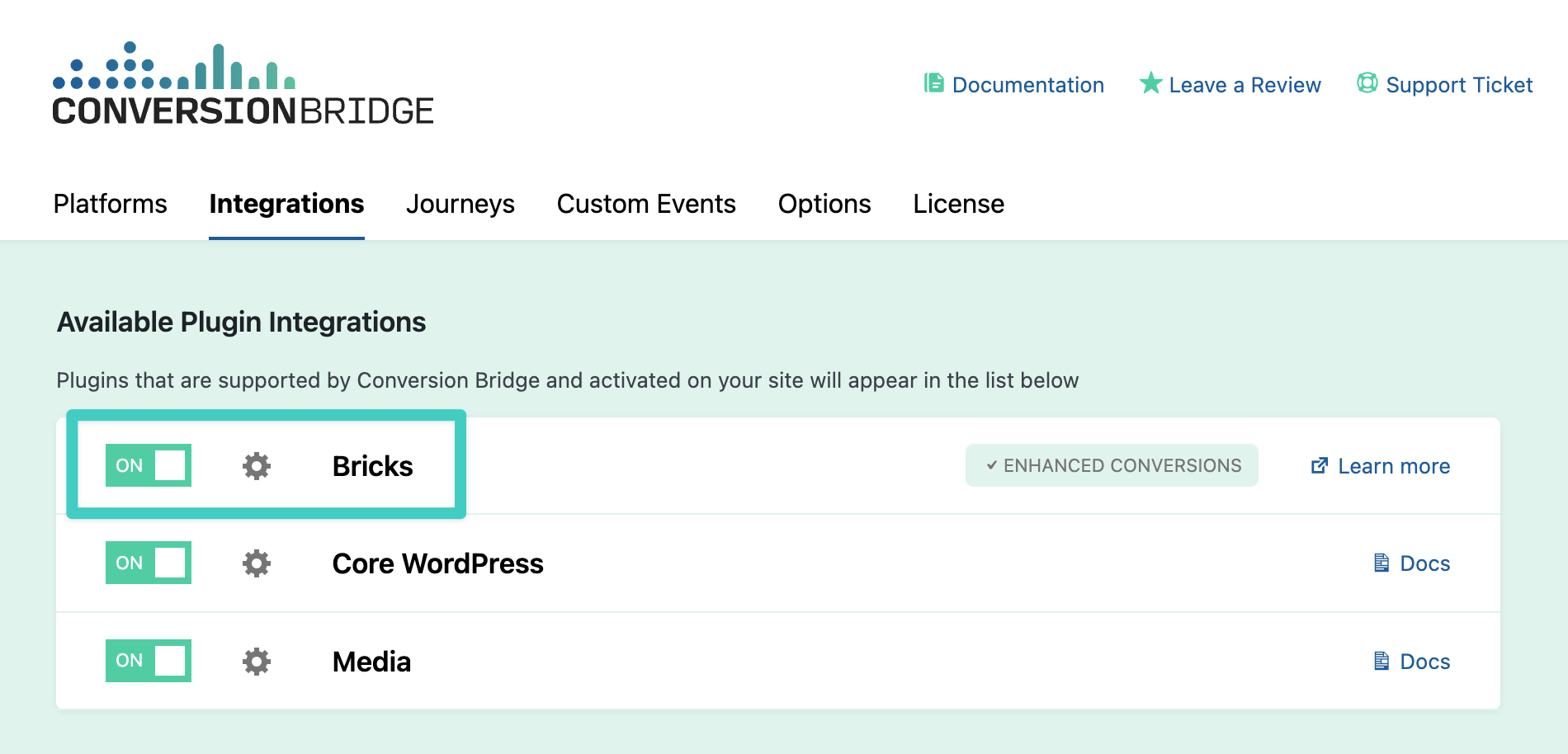Switch off the Media integration toggle
The height and width of the screenshot is (754, 1568).
coord(149,661)
